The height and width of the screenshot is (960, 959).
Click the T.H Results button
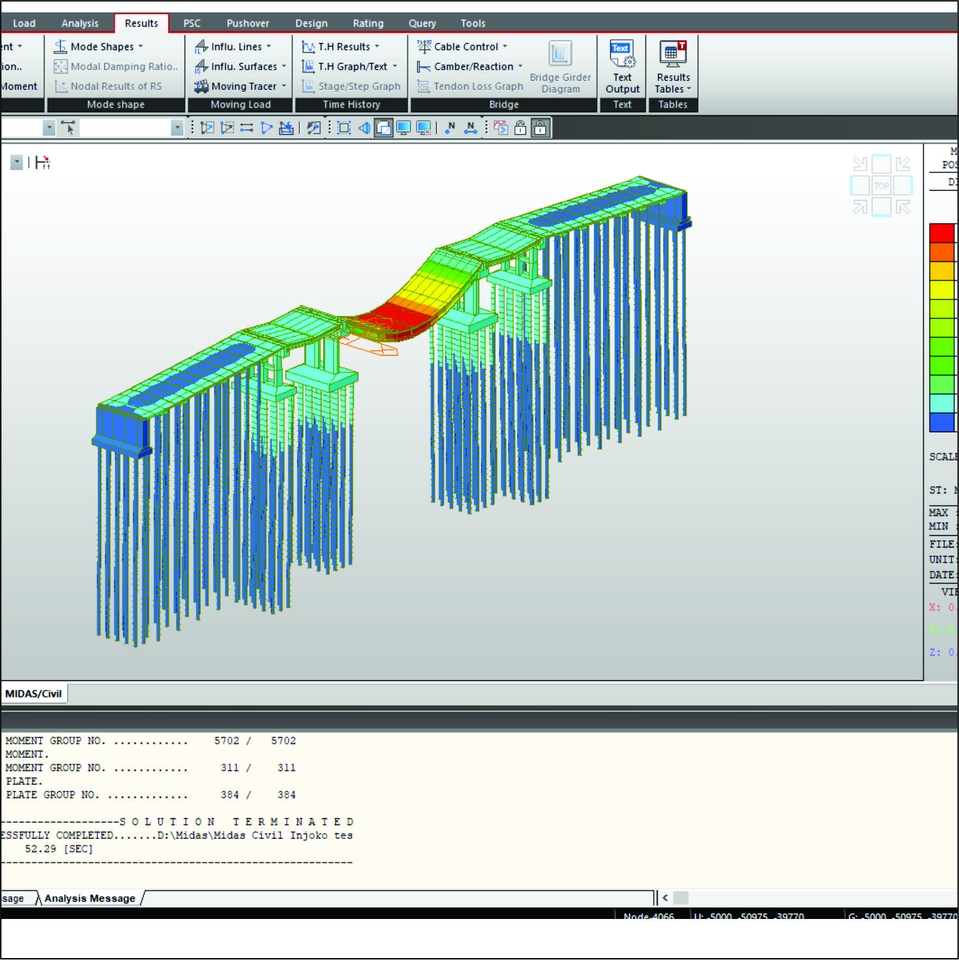(x=345, y=46)
